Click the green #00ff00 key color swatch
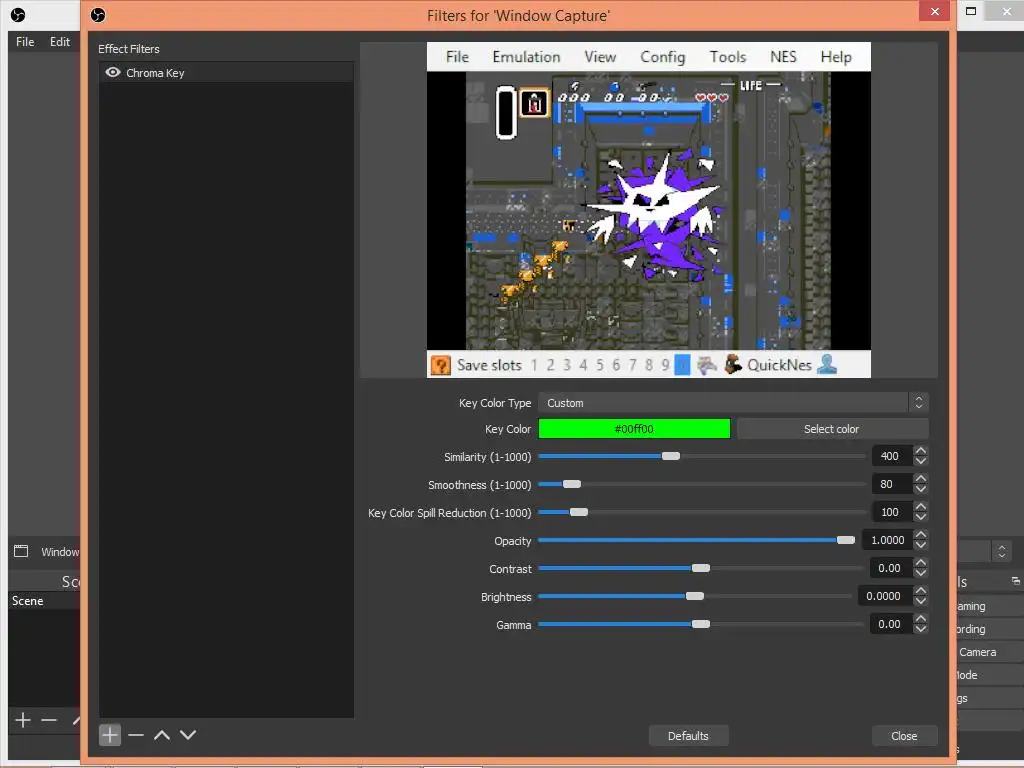The image size is (1024, 768). click(634, 429)
